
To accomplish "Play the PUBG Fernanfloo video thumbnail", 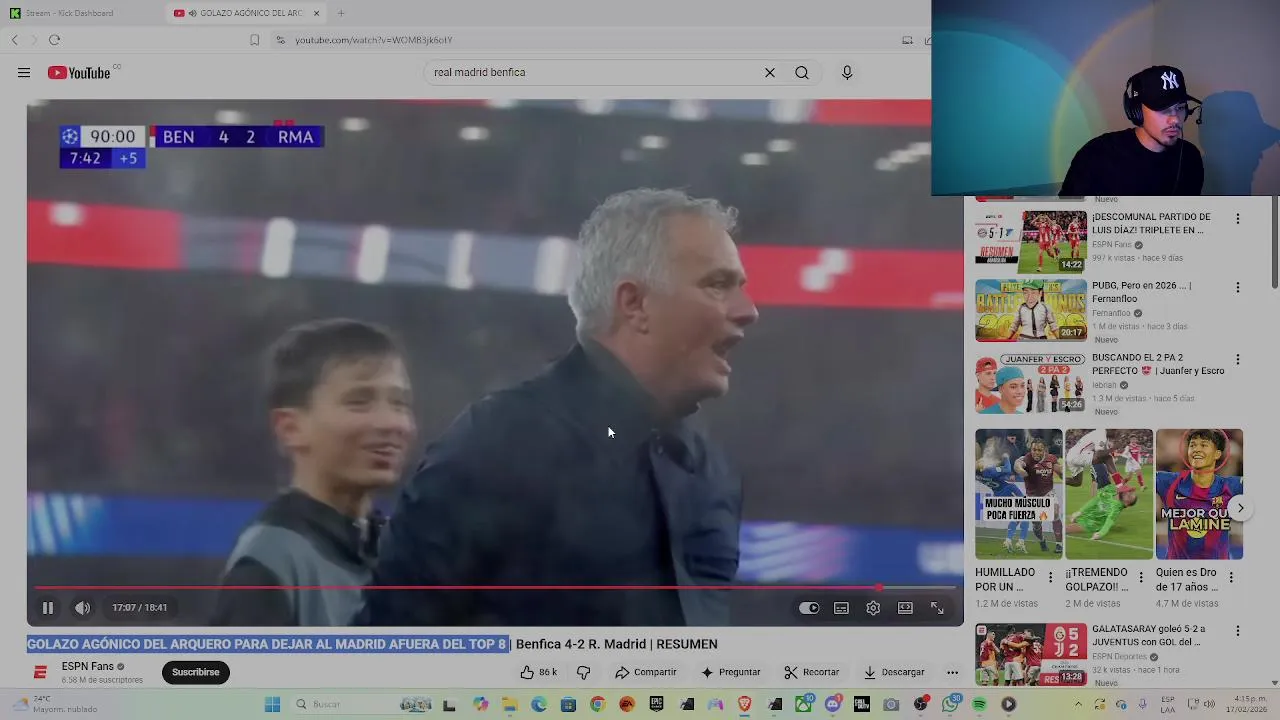I will [x=1031, y=310].
